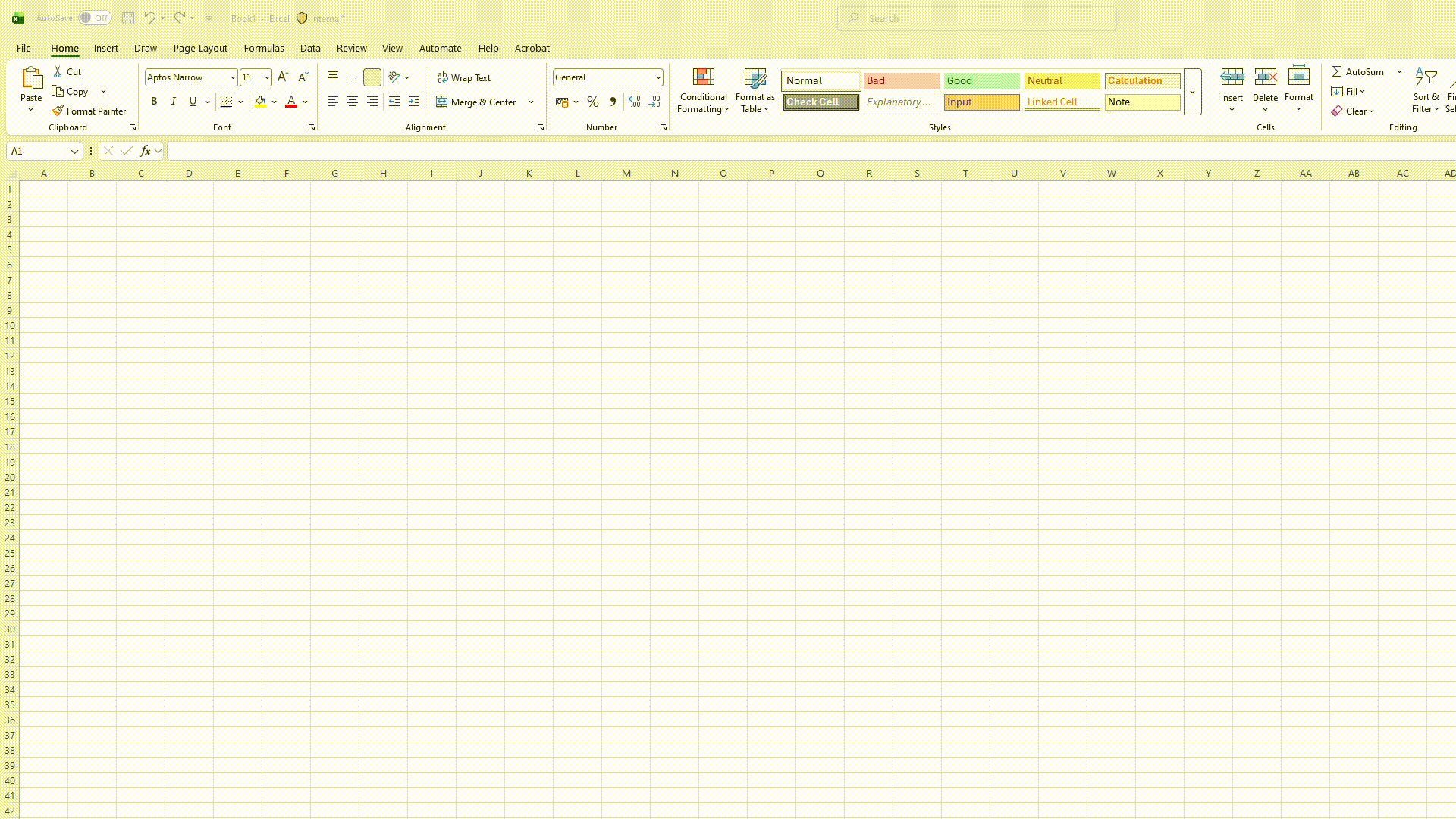Image resolution: width=1456 pixels, height=819 pixels.
Task: Apply Comma Style format
Action: (613, 102)
